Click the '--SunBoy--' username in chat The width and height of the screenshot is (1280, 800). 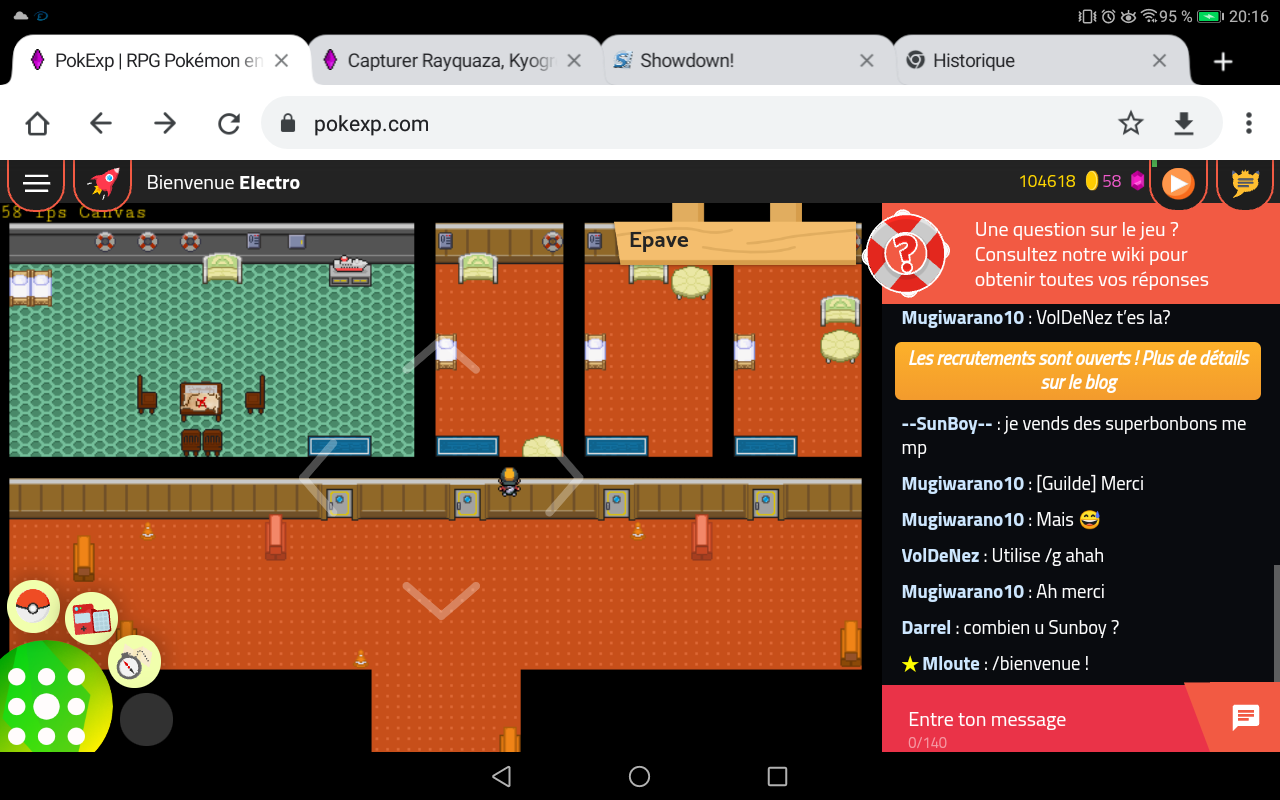[x=947, y=424]
